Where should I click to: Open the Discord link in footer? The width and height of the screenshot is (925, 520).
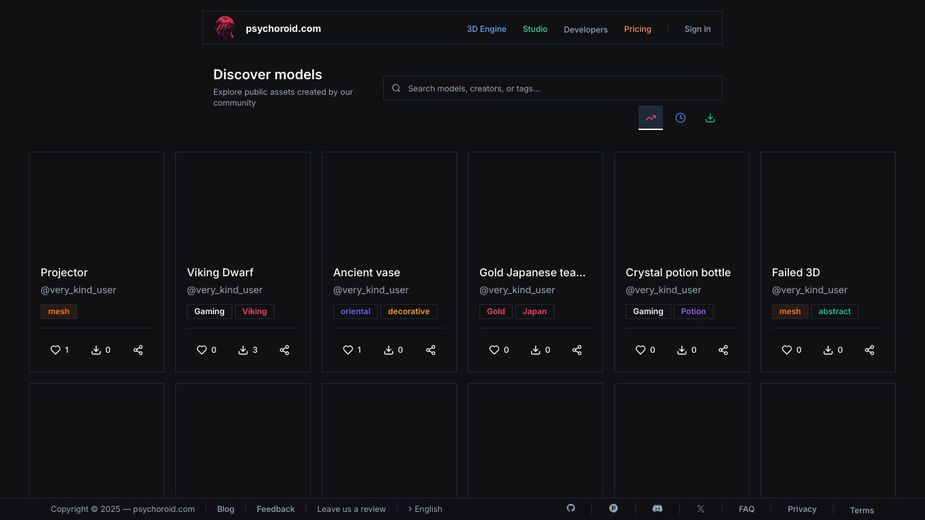point(657,508)
